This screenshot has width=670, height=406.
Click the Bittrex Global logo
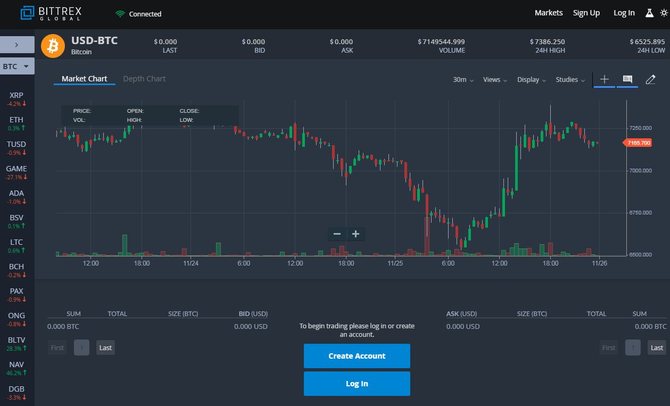(x=51, y=13)
